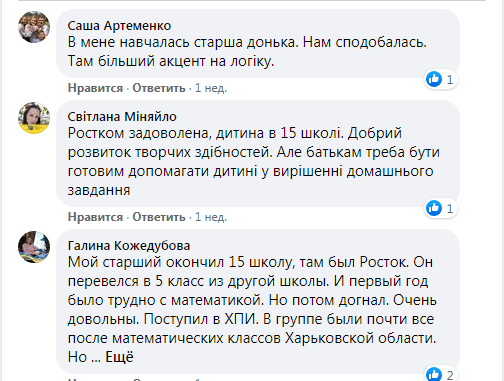Reply to Саша Артеменко's comment via Ответить
This screenshot has height=381, width=504.
159,88
